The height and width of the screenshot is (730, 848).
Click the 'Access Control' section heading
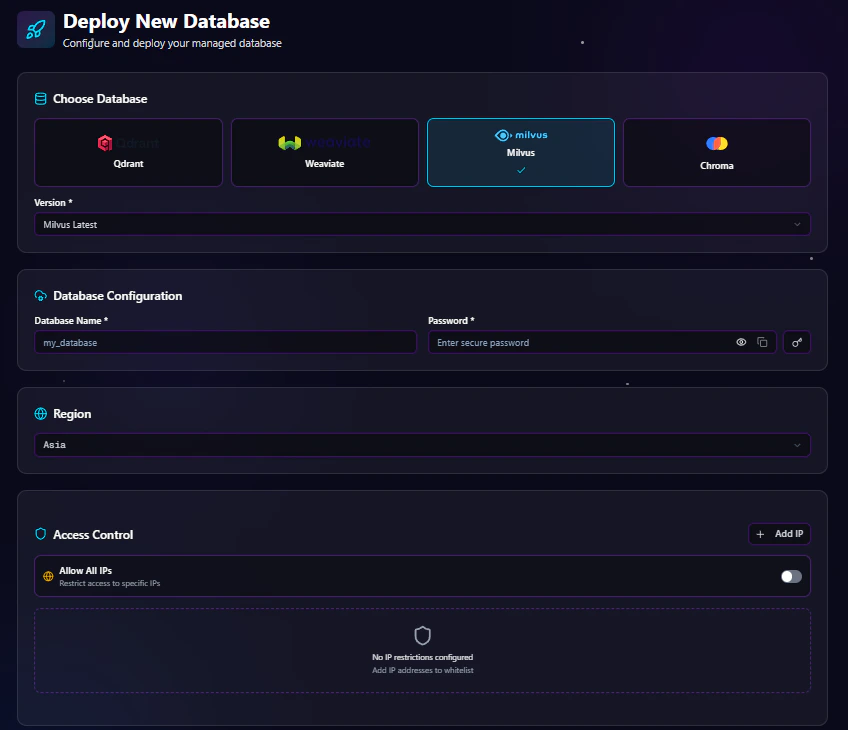(x=93, y=534)
